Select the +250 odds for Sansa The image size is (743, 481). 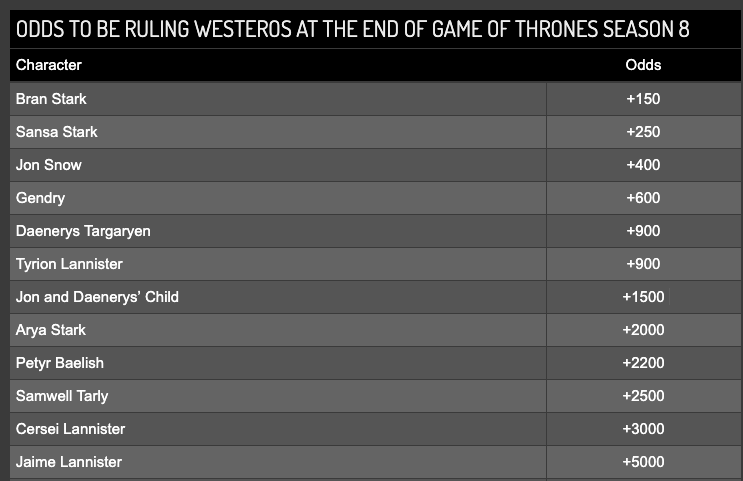[643, 132]
